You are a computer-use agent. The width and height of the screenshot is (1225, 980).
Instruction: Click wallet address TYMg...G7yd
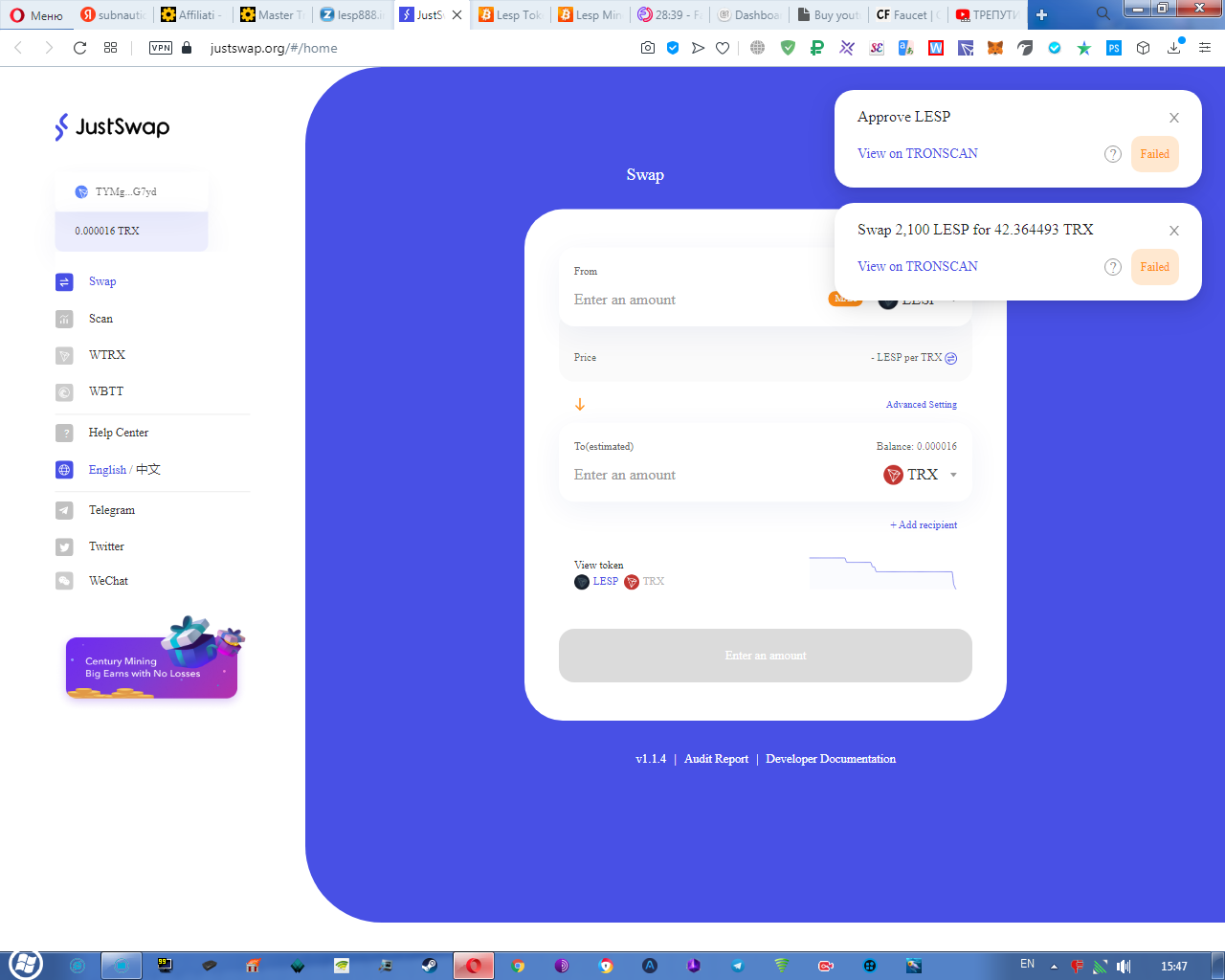125,191
